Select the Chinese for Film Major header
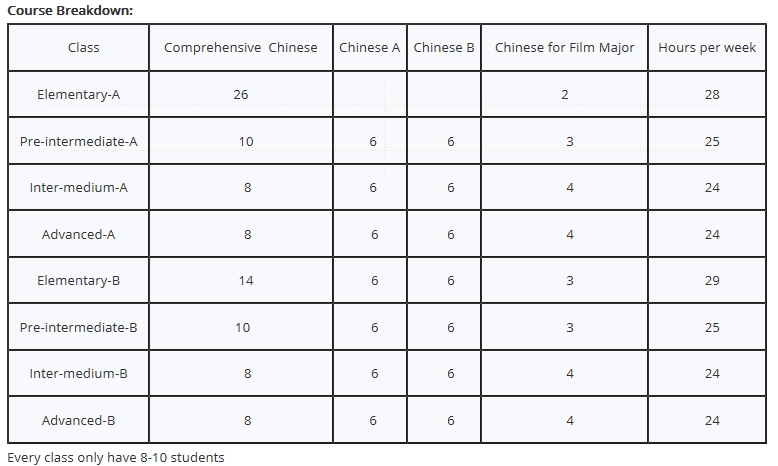Screen dimensions: 778x466 click(x=565, y=48)
